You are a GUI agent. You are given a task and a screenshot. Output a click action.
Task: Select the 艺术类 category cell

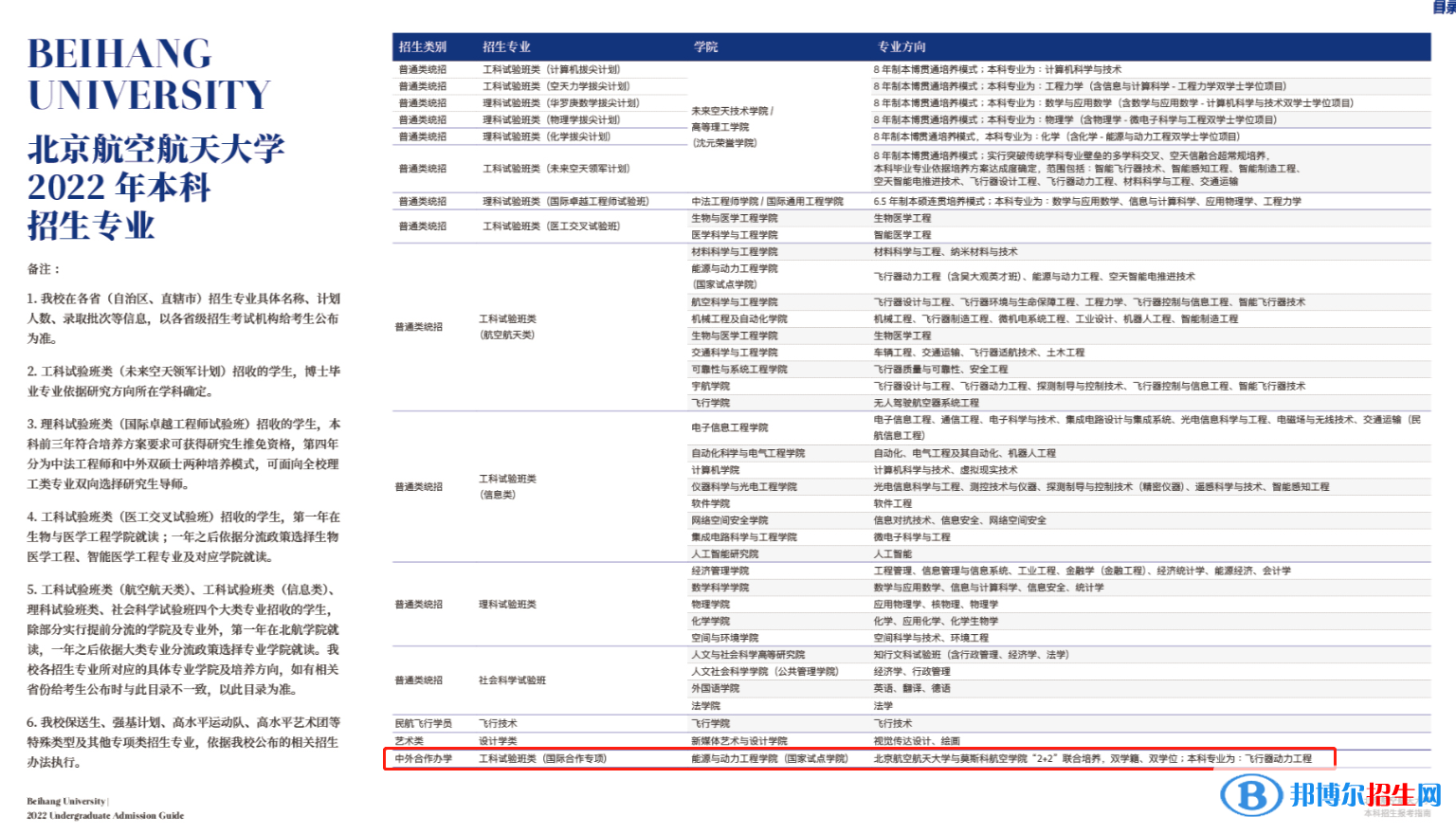click(x=409, y=740)
